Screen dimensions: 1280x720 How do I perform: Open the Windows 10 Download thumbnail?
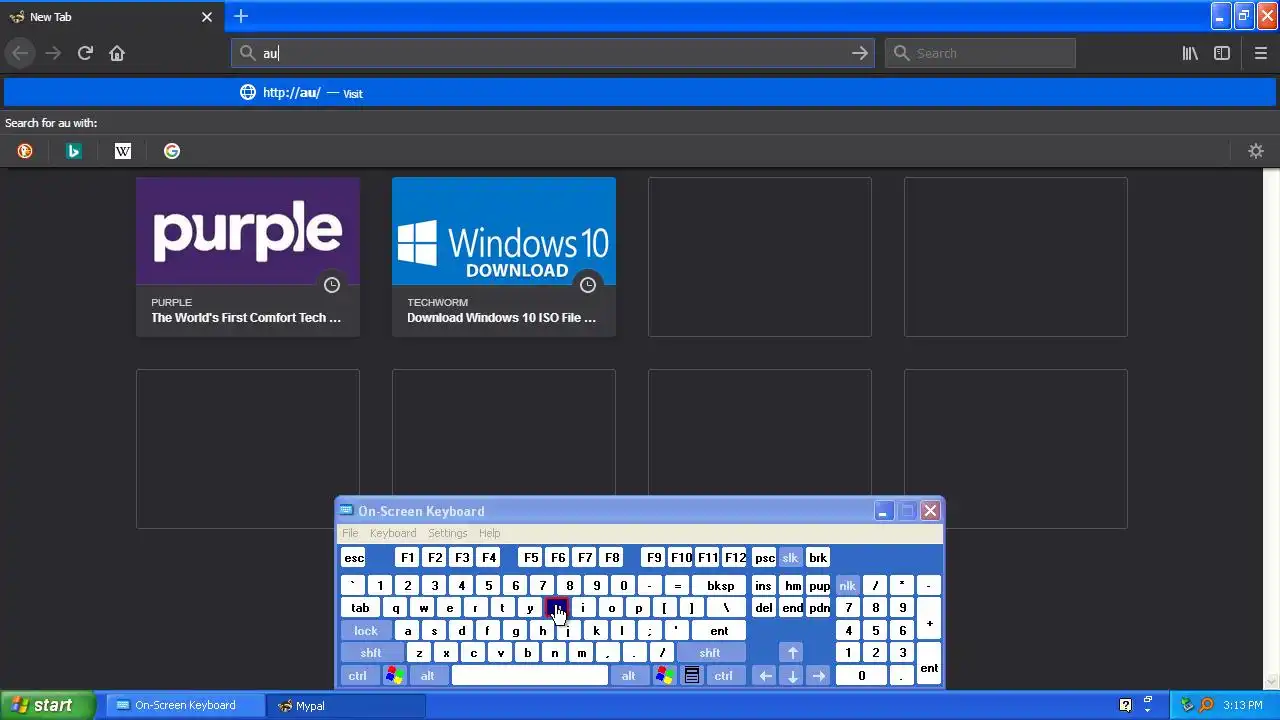coord(504,257)
